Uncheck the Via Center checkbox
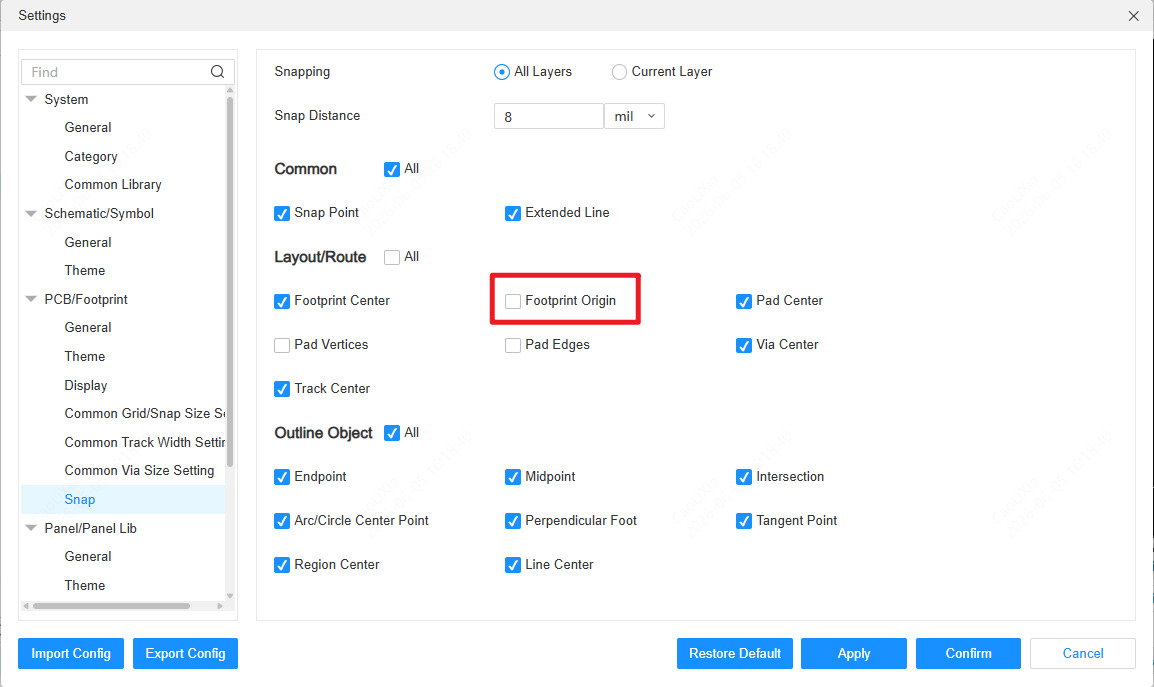The height and width of the screenshot is (687, 1154). [x=744, y=345]
